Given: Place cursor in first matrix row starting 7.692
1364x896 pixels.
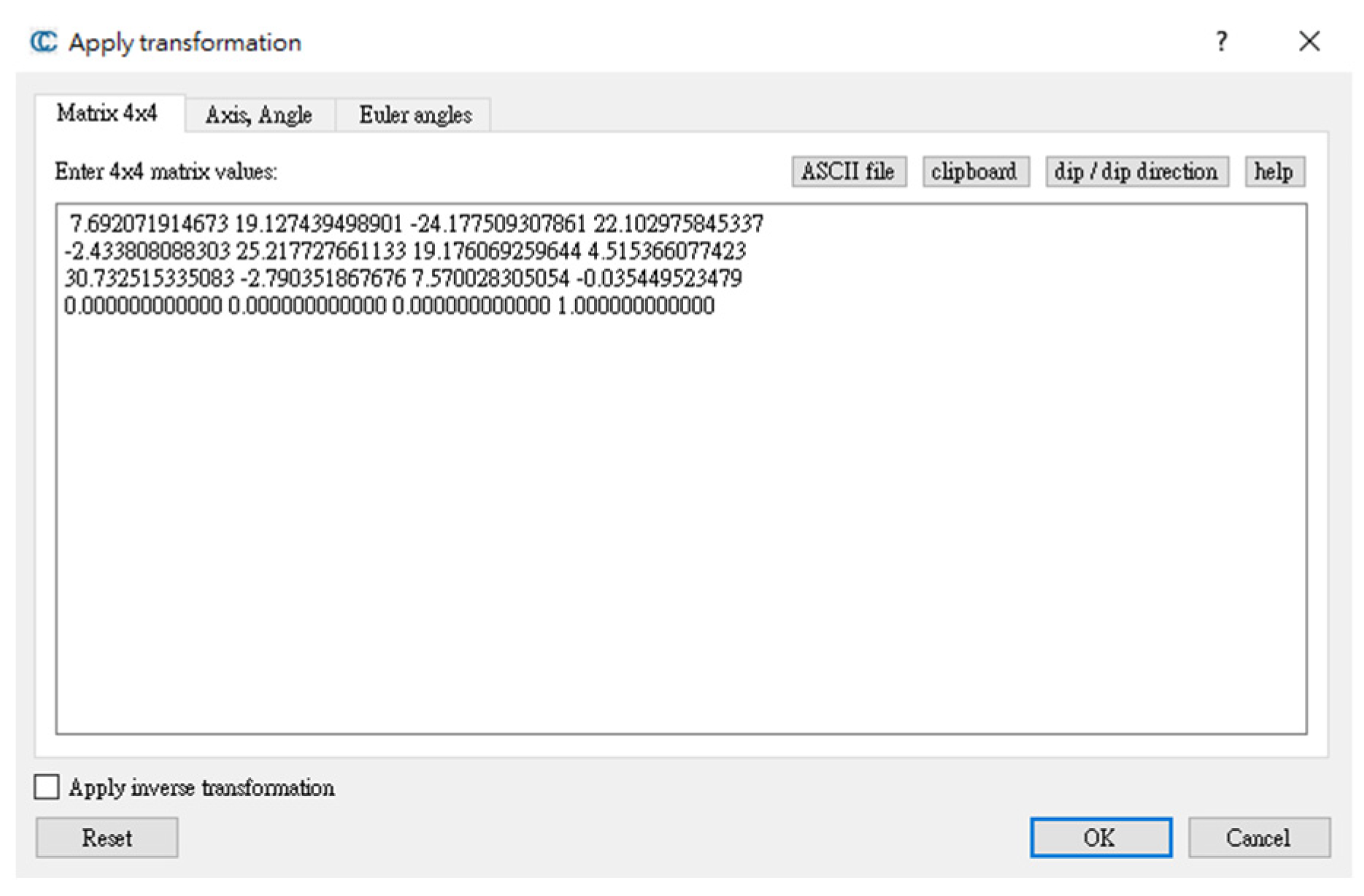Looking at the screenshot, I should (x=416, y=223).
